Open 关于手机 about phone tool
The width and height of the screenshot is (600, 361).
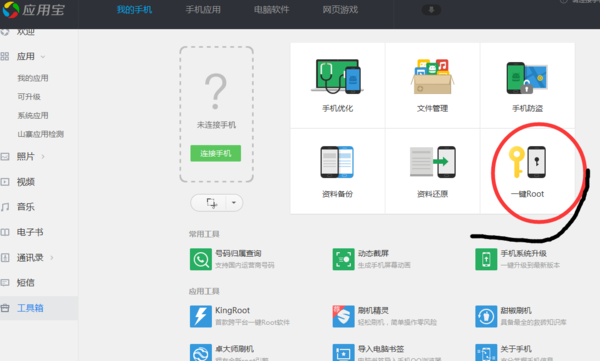tap(516, 353)
